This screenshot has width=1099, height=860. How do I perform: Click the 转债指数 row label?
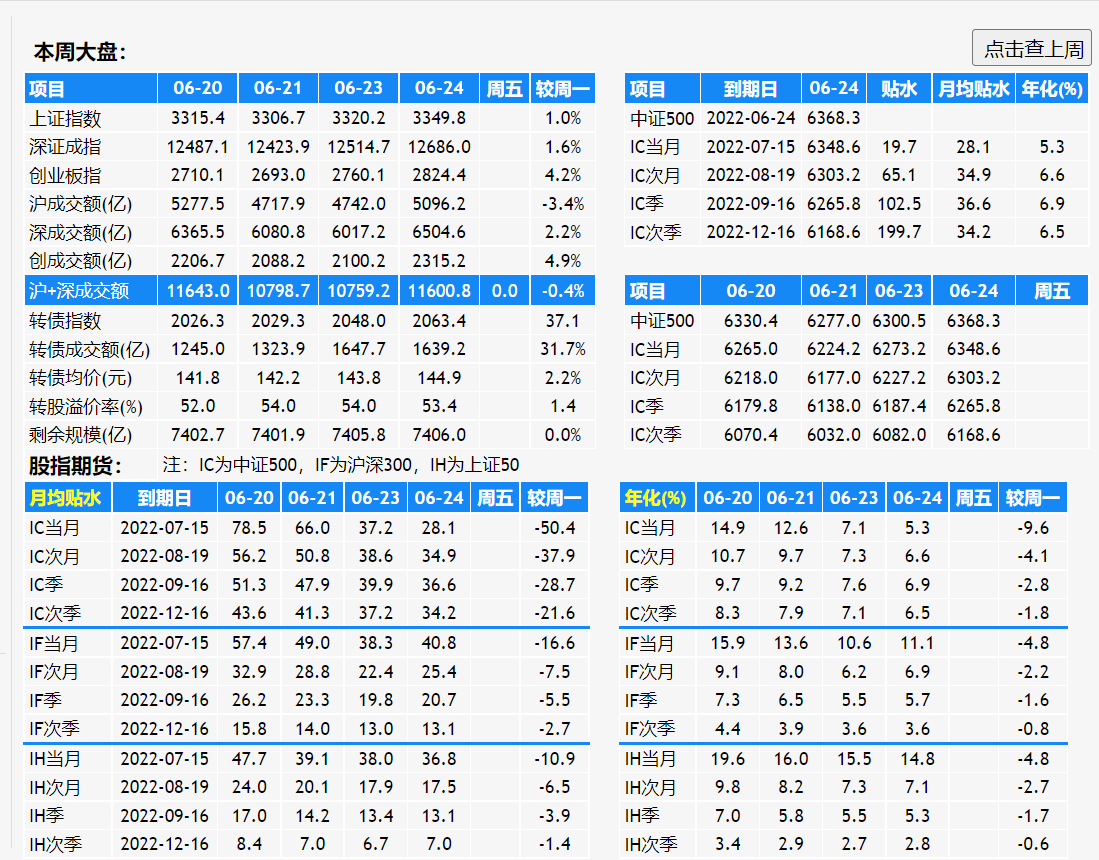(x=64, y=320)
